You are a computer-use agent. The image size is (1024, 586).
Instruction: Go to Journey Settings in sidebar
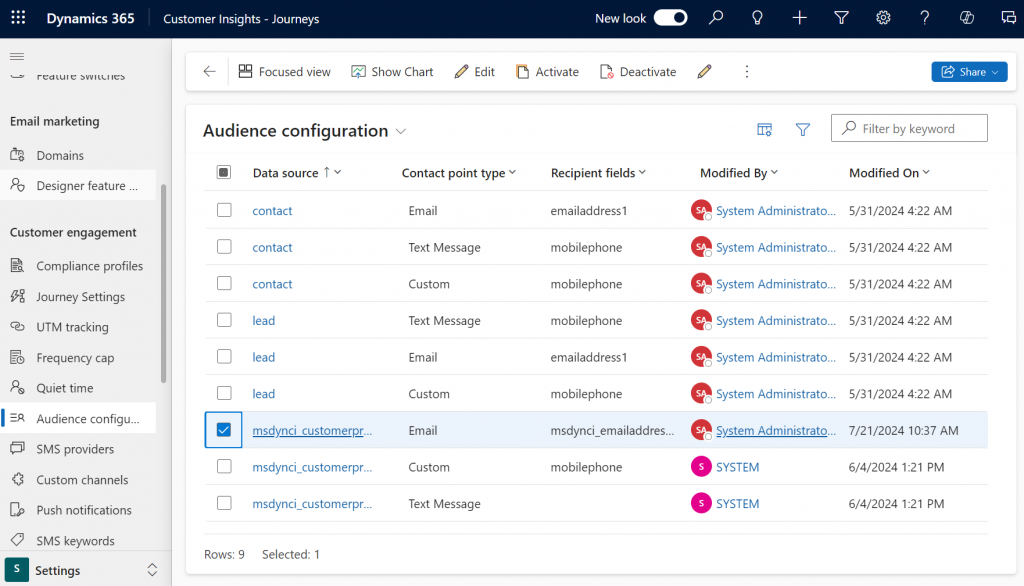[80, 297]
